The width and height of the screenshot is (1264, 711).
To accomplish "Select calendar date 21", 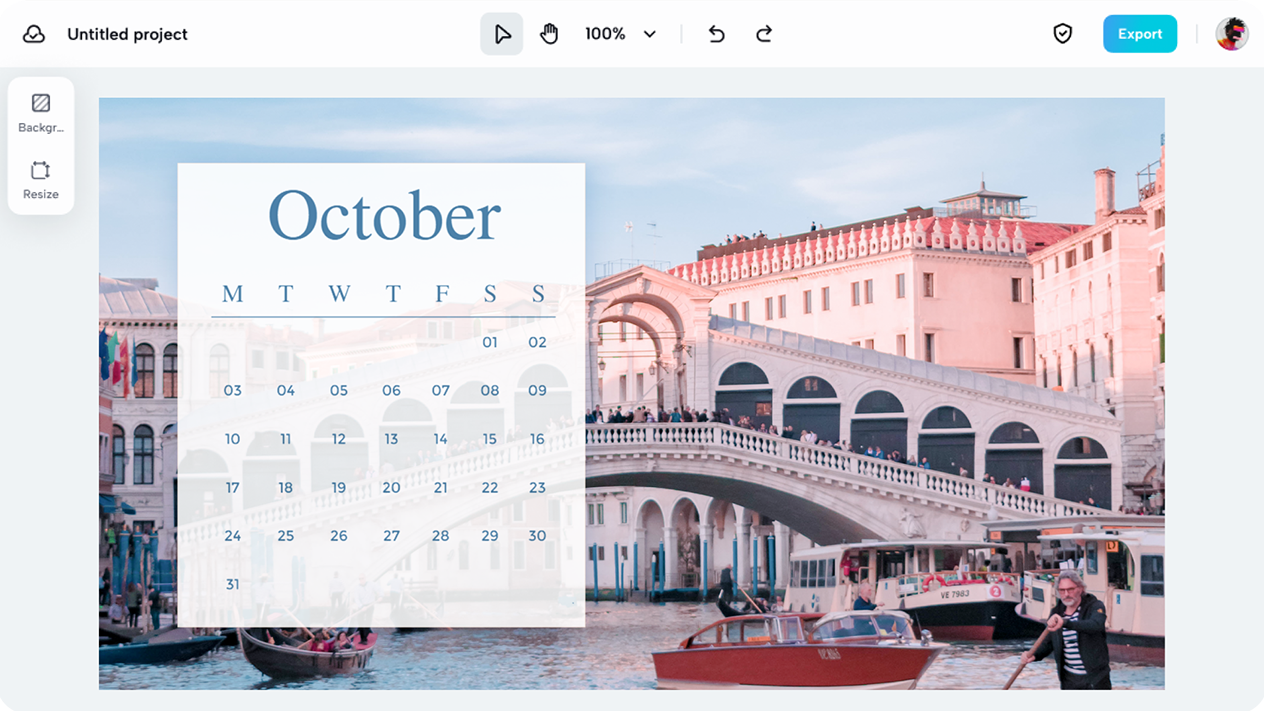I will 440,488.
